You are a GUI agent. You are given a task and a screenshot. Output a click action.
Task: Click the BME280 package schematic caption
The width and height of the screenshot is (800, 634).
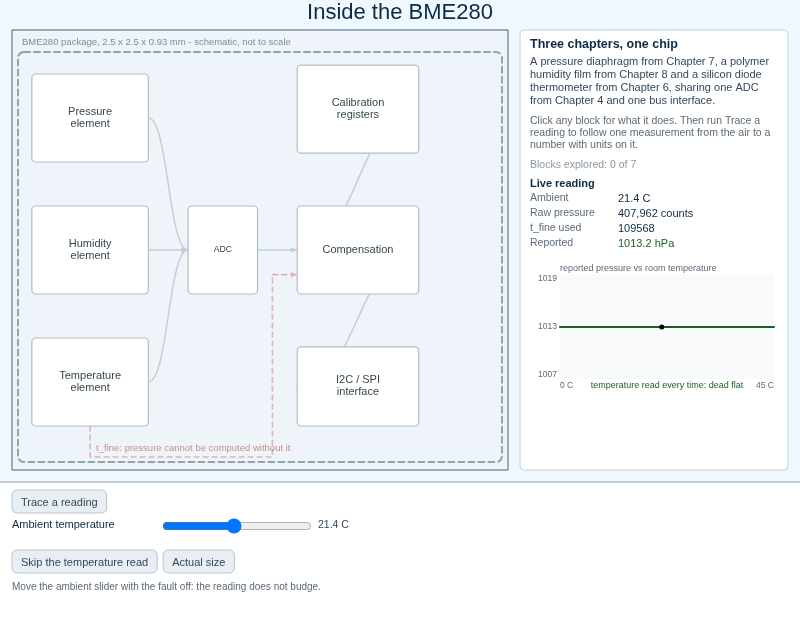click(156, 42)
